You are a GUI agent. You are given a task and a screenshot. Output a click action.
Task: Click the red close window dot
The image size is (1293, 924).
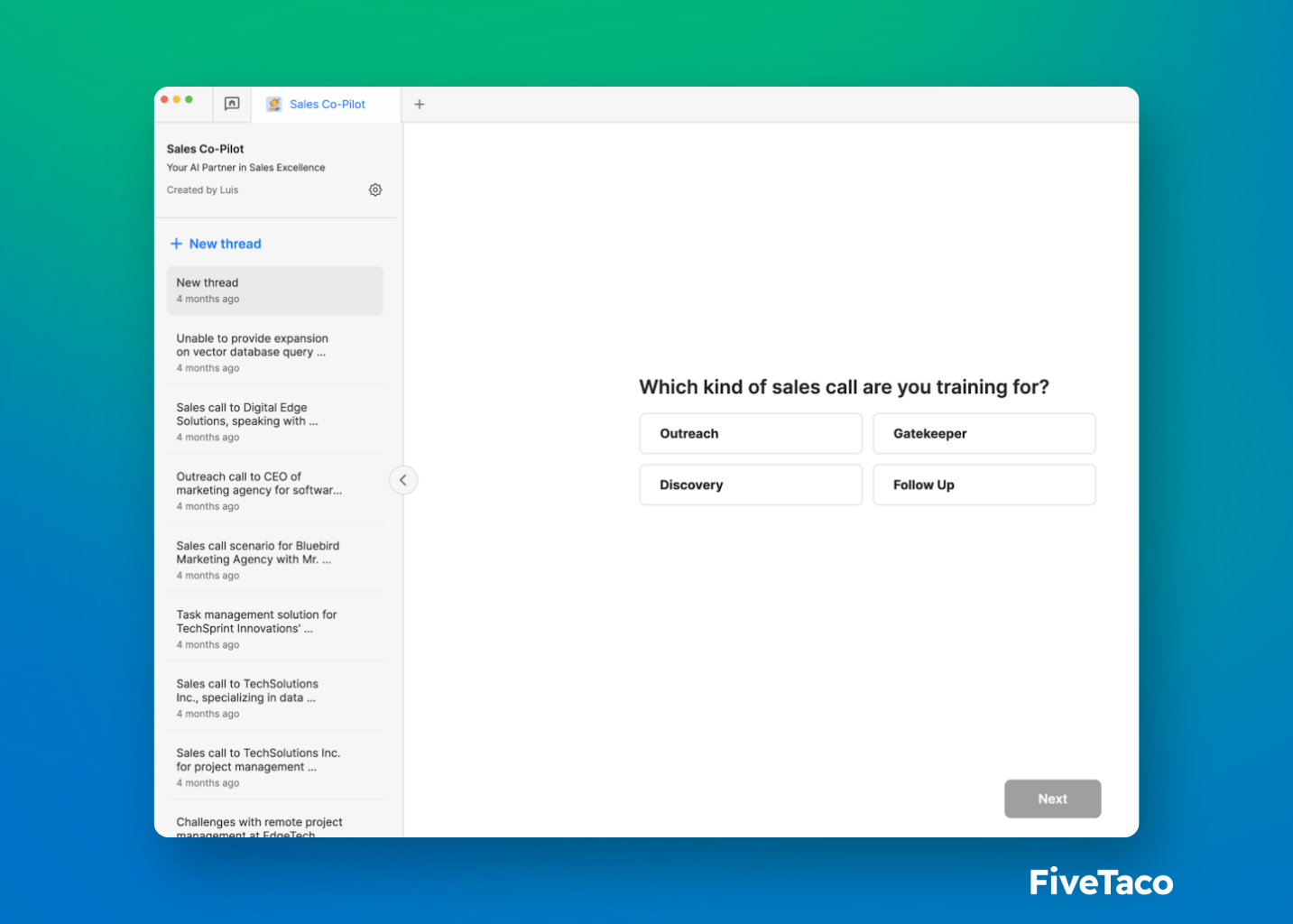point(165,99)
